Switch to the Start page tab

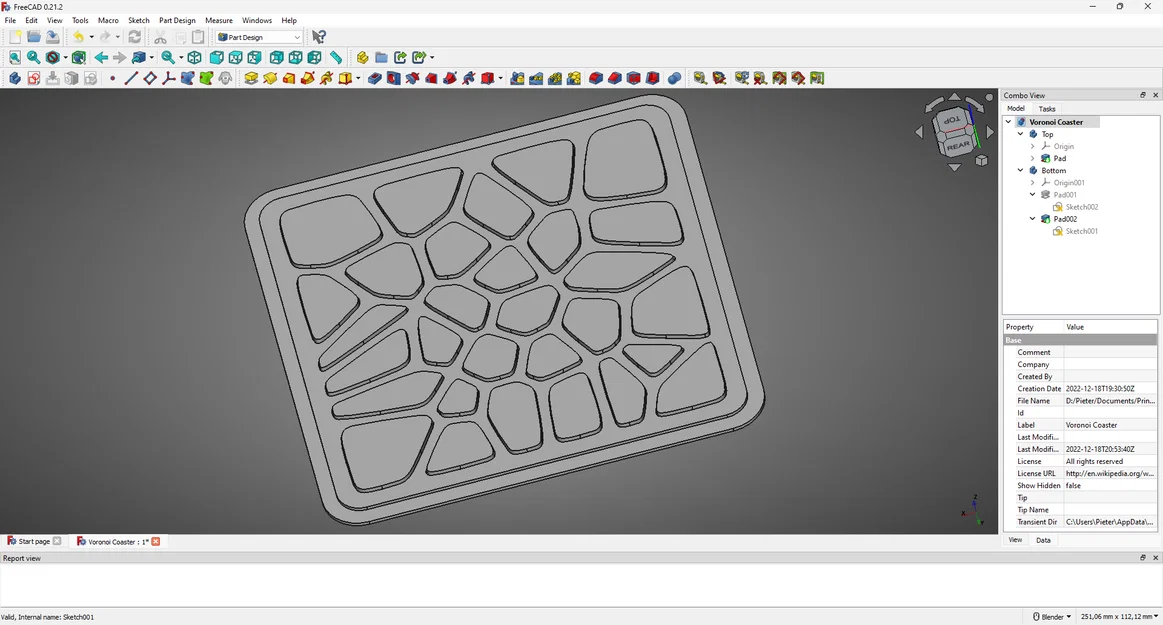[x=34, y=541]
